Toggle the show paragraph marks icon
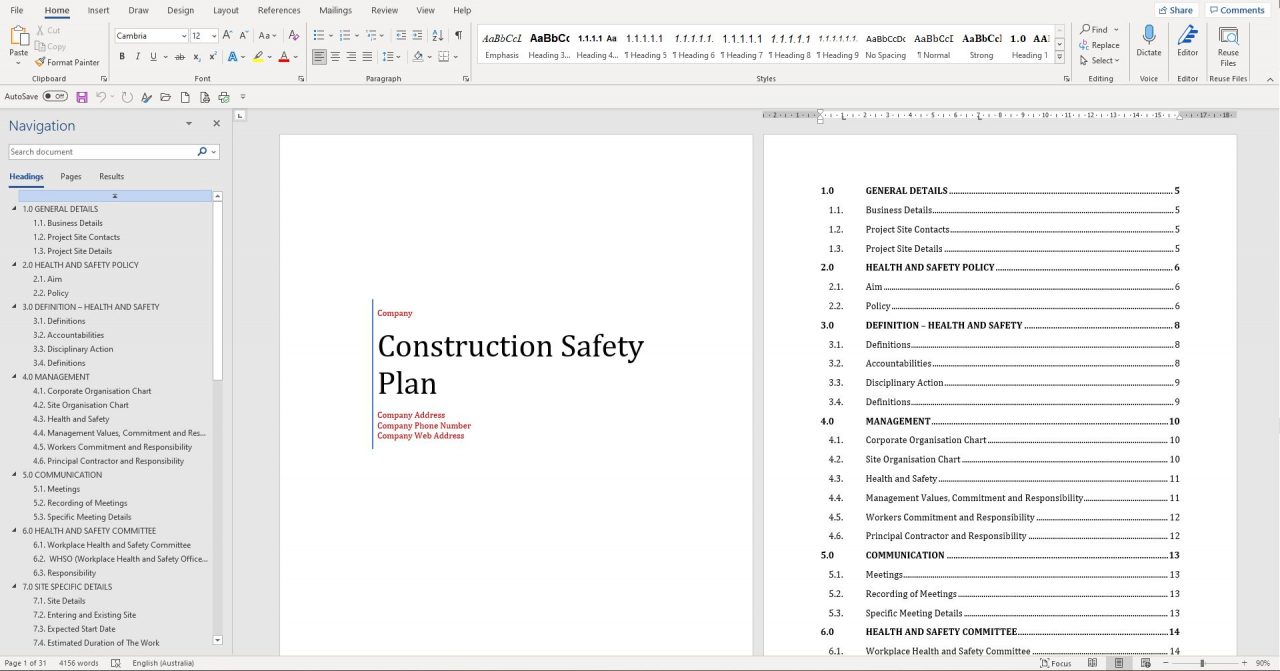Viewport: 1280px width, 671px height. [x=456, y=36]
